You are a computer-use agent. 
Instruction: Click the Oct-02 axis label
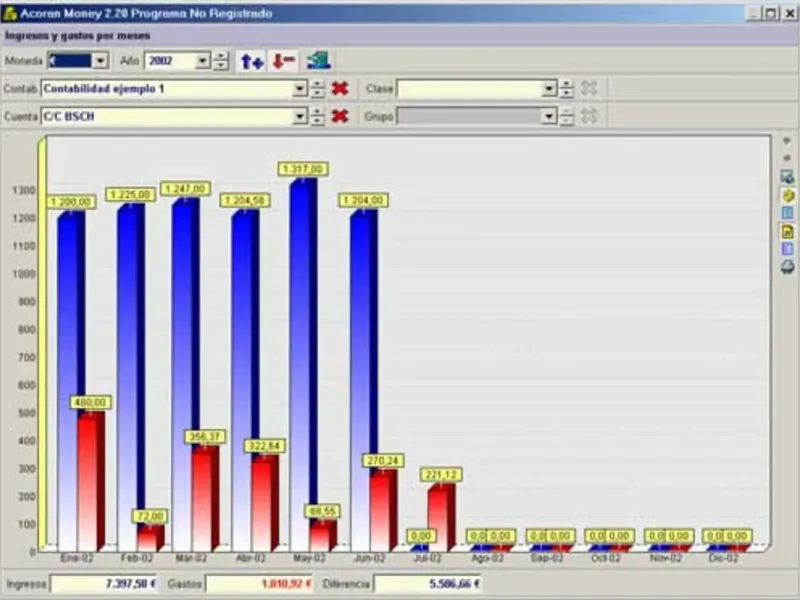click(x=606, y=558)
